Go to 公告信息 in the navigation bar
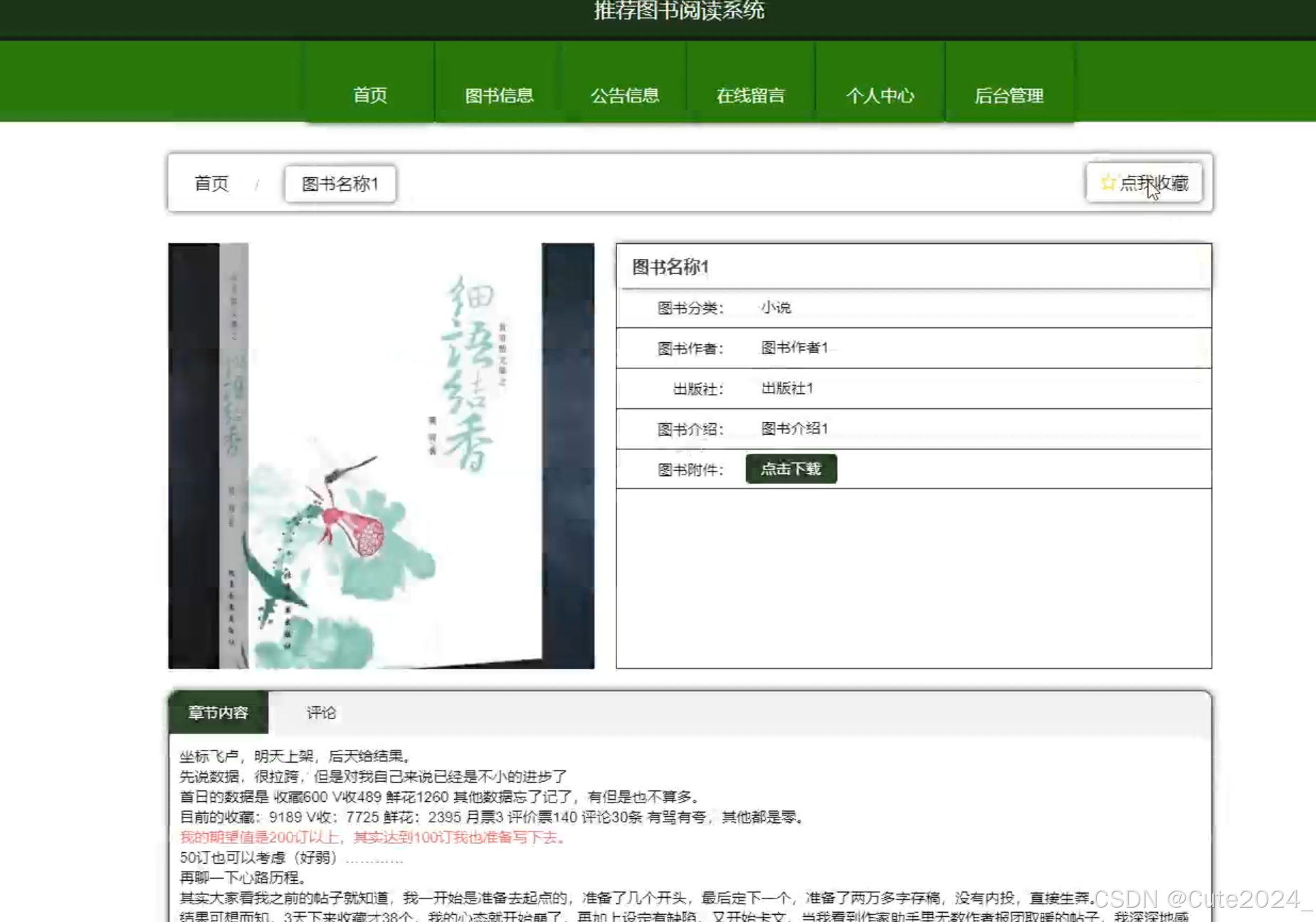Screen dimensions: 1316x922 (x=624, y=95)
